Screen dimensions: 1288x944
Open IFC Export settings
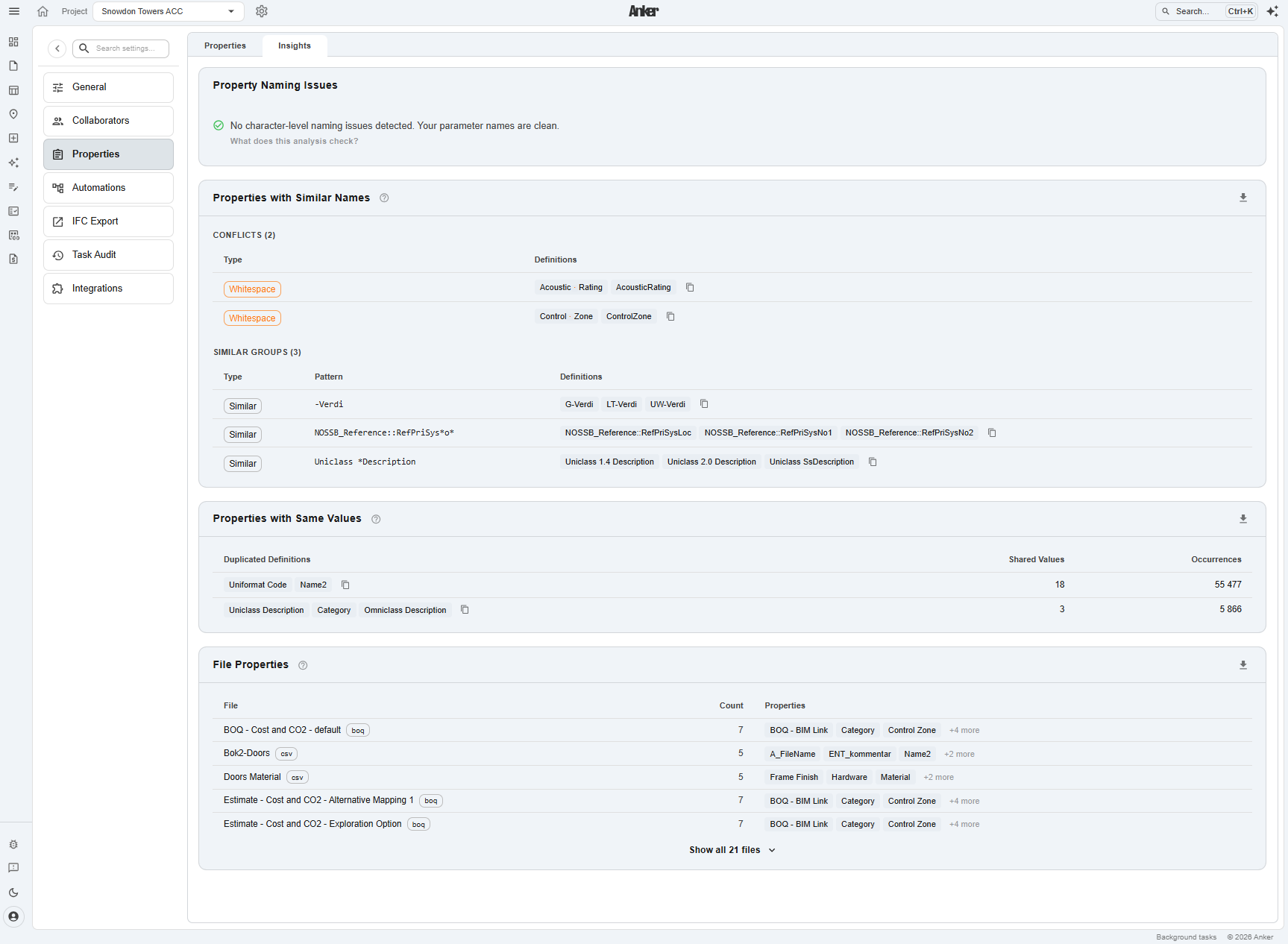pyautogui.click(x=109, y=221)
